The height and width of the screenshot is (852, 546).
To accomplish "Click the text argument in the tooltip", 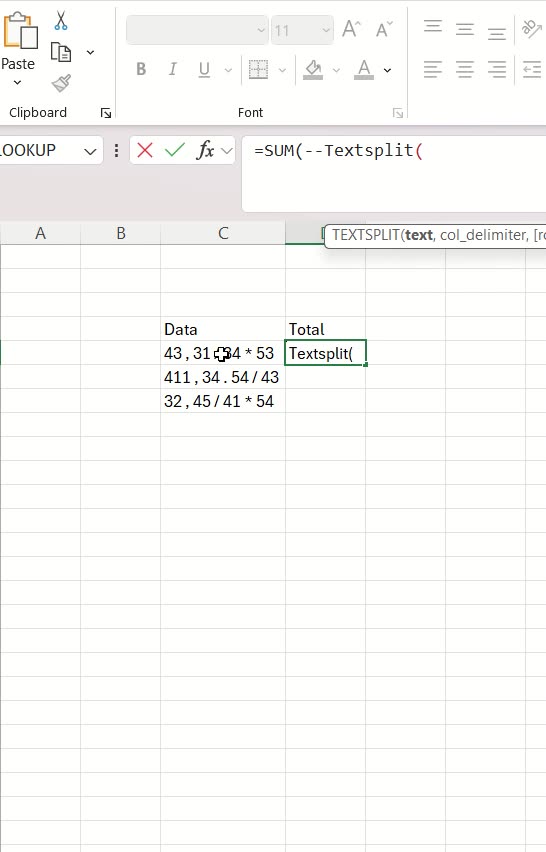I will (419, 235).
